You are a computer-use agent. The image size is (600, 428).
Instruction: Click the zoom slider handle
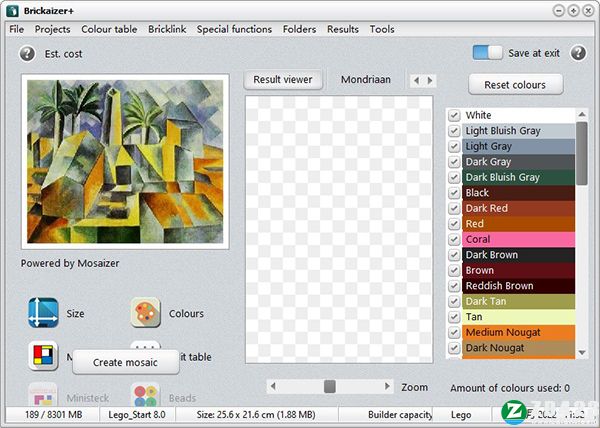(329, 386)
